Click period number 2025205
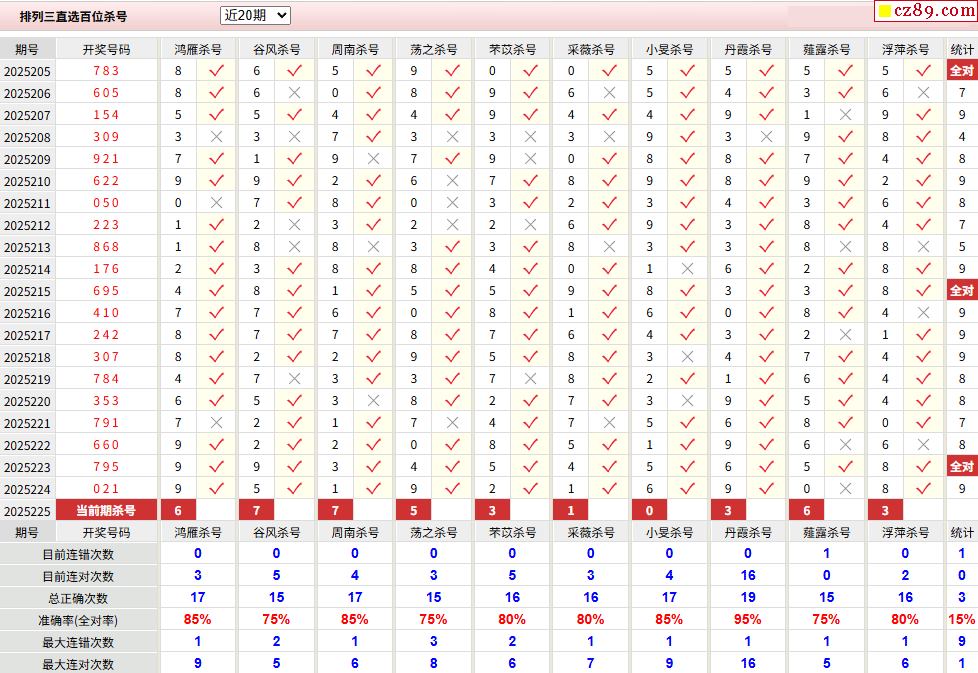Viewport: 978px width, 673px height. click(27, 72)
